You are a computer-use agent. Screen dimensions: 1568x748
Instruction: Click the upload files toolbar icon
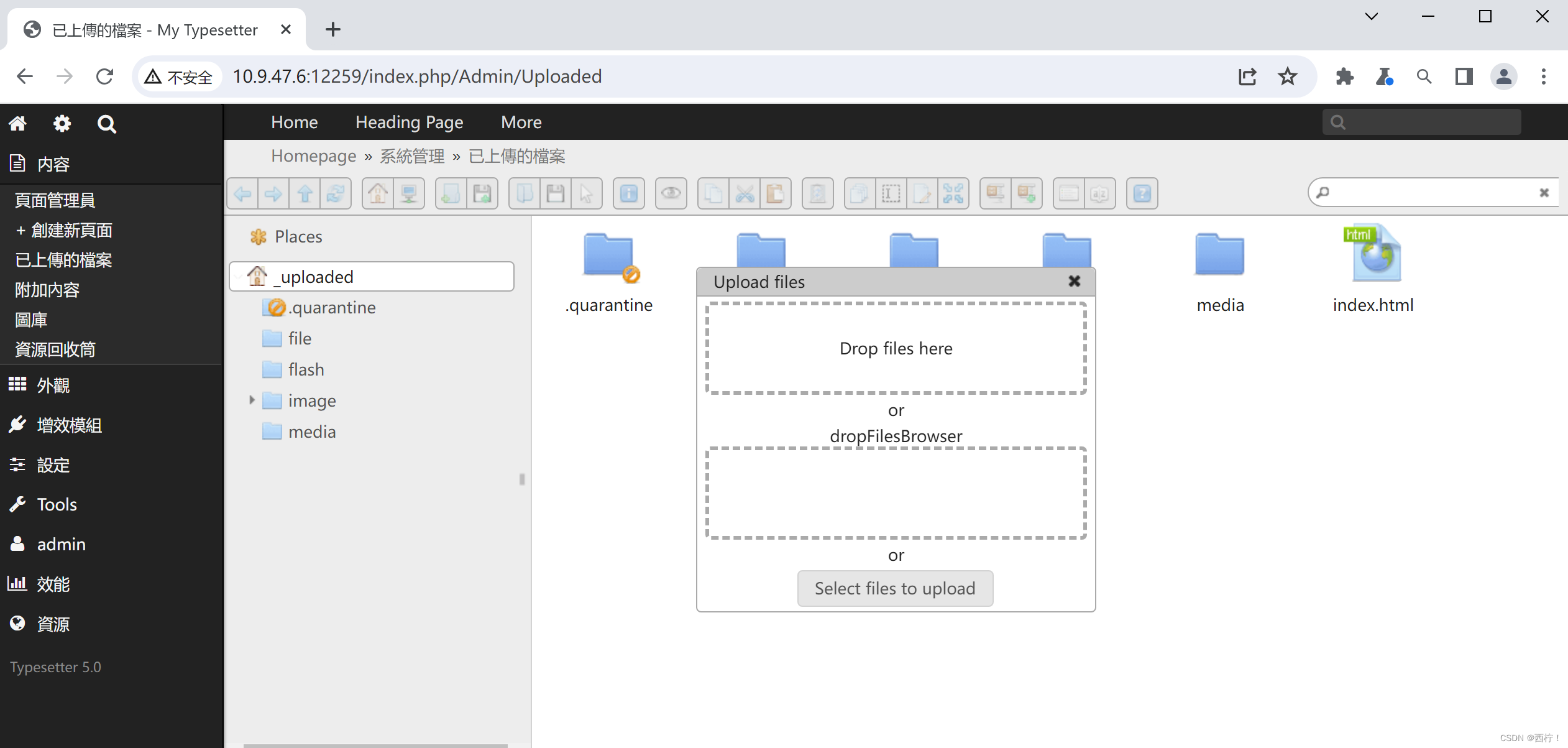click(x=482, y=194)
